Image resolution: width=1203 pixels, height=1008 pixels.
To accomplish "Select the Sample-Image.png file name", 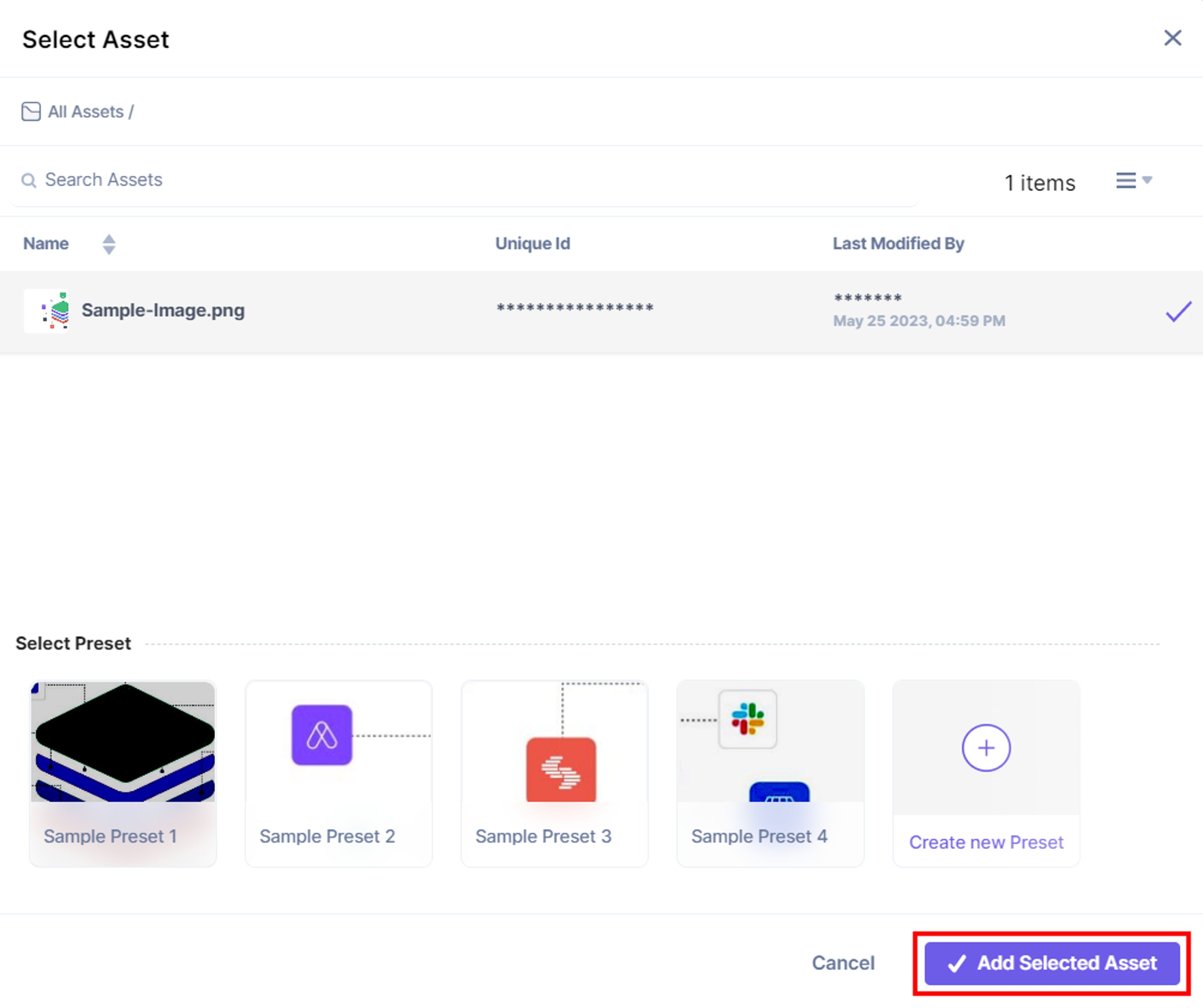I will [163, 310].
